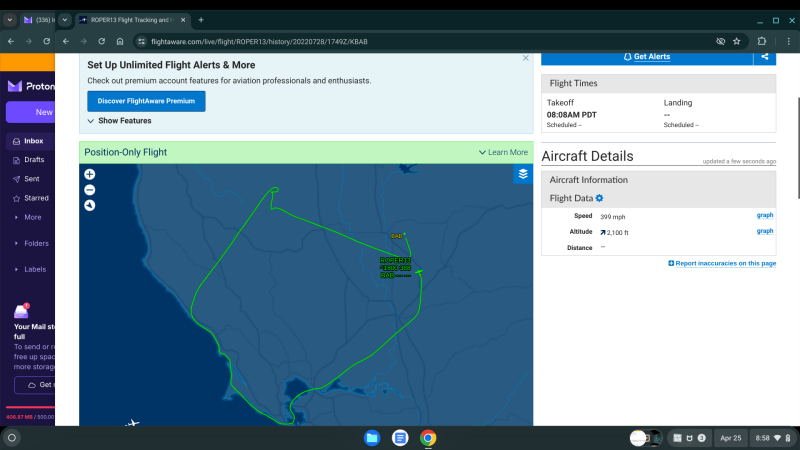The height and width of the screenshot is (450, 800).
Task: Open Inbox folder in Proton Mail
Action: click(x=31, y=141)
